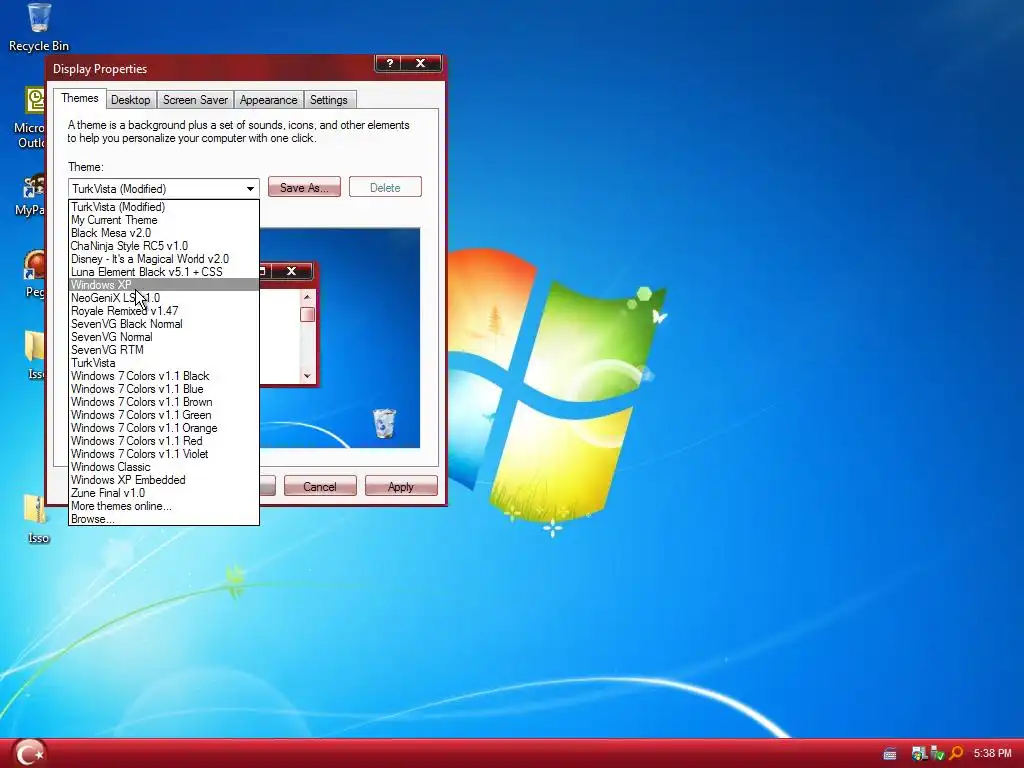1024x768 pixels.
Task: Click the Delete button
Action: 385,187
